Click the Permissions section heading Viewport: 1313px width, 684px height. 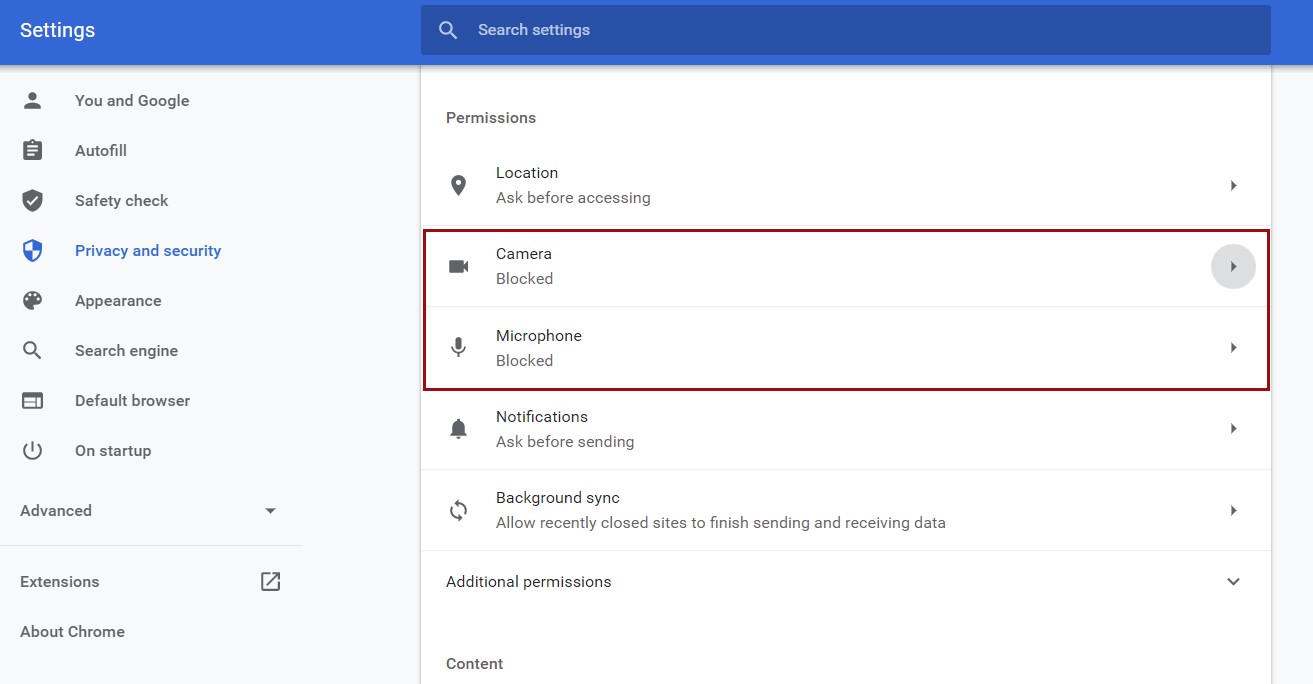click(x=491, y=118)
